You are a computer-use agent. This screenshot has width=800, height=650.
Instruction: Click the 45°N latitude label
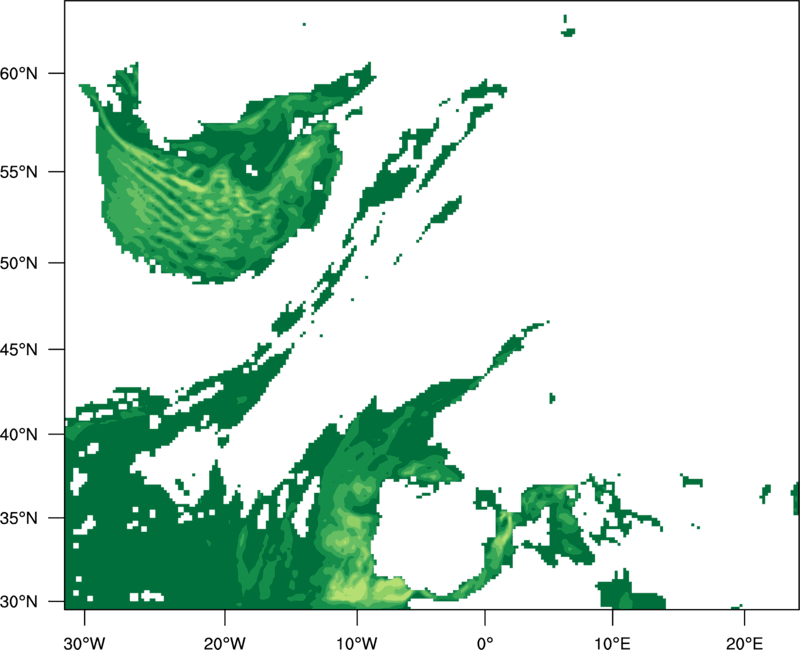(x=18, y=349)
